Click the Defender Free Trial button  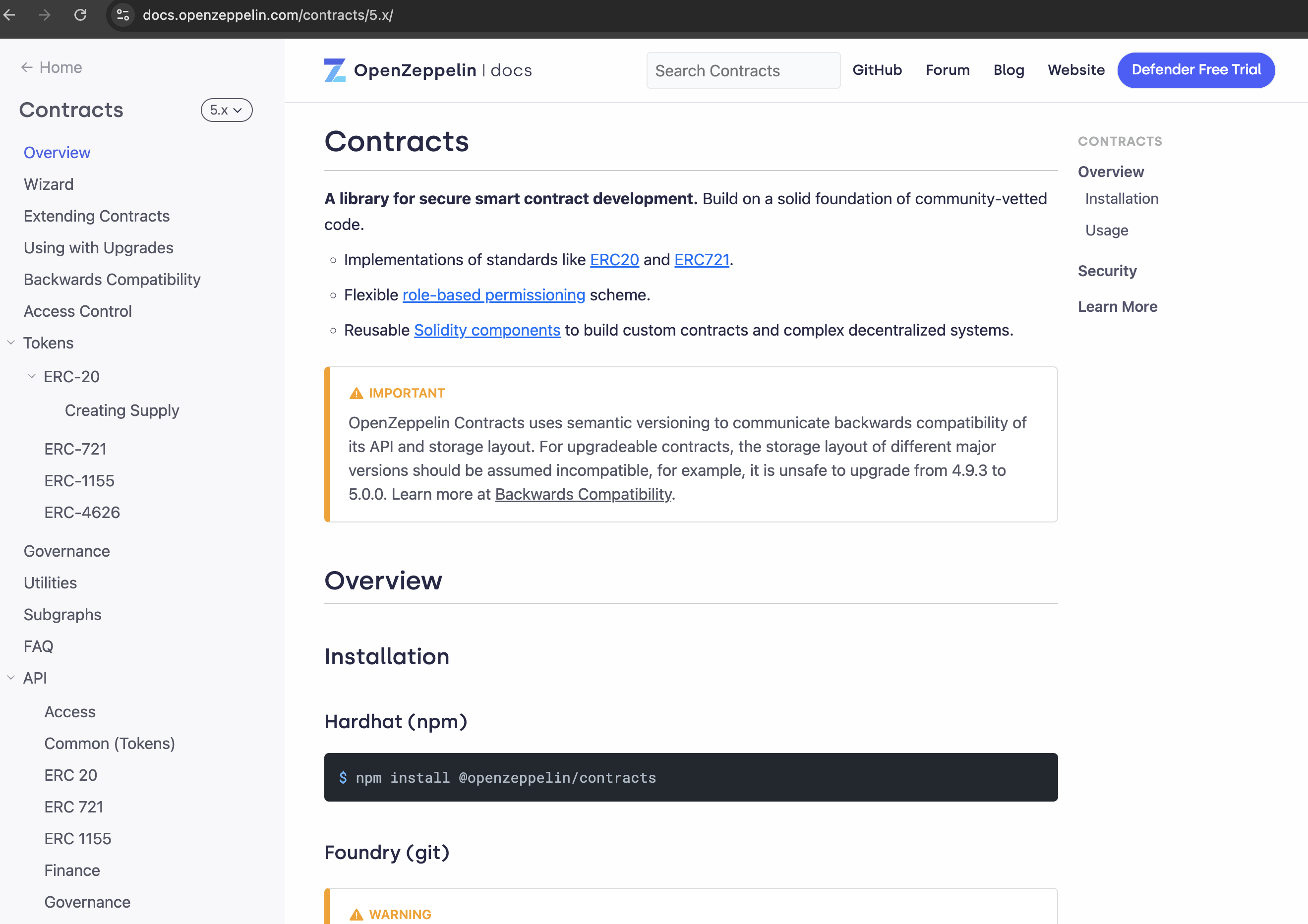pyautogui.click(x=1196, y=70)
